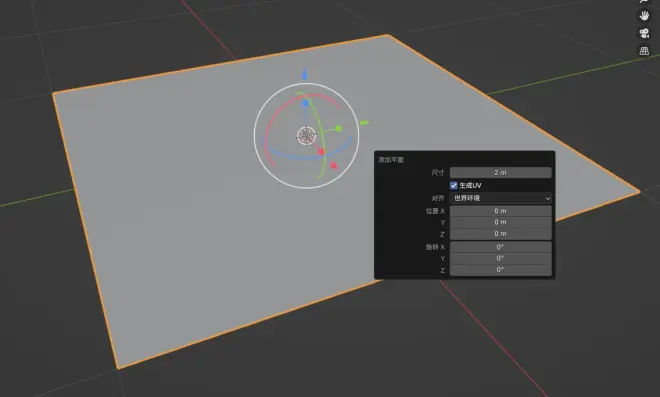The width and height of the screenshot is (660, 397).
Task: Click the pan view hand icon
Action: click(644, 16)
